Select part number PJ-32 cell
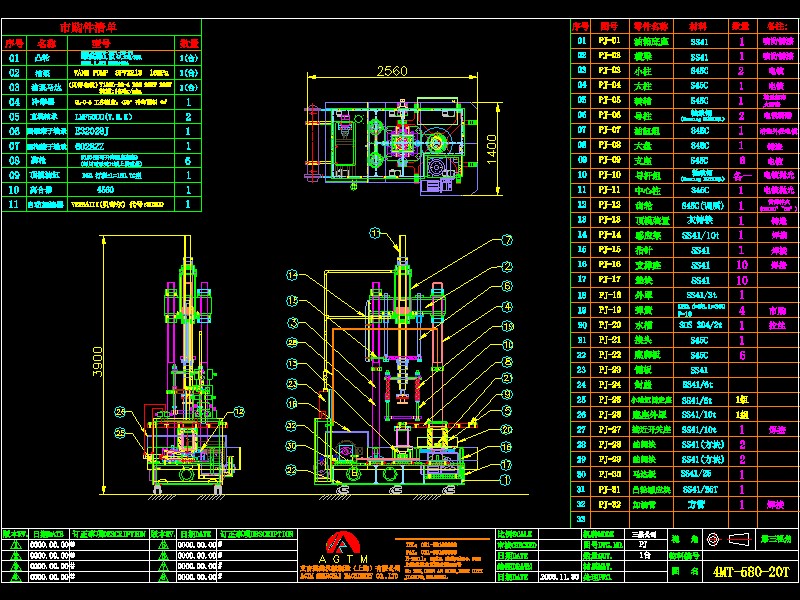Viewport: 800px width, 600px height. point(609,504)
